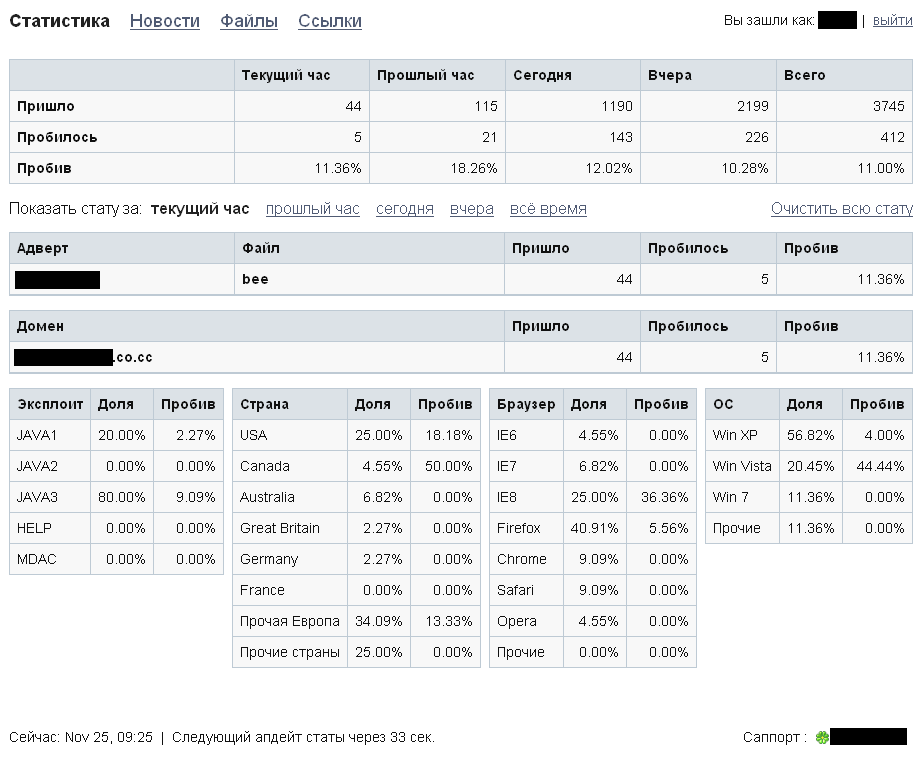Filter stats by сегодня link
Image resolution: width=924 pixels, height=758 pixels.
coord(405,209)
